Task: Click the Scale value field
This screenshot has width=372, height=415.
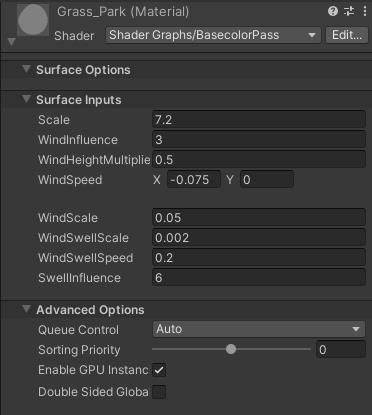Action: coord(259,120)
